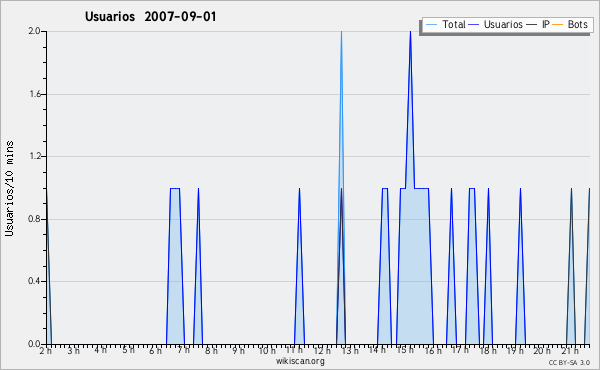The height and width of the screenshot is (370, 600).
Task: Click the 21 h tick label
Action: [x=570, y=350]
